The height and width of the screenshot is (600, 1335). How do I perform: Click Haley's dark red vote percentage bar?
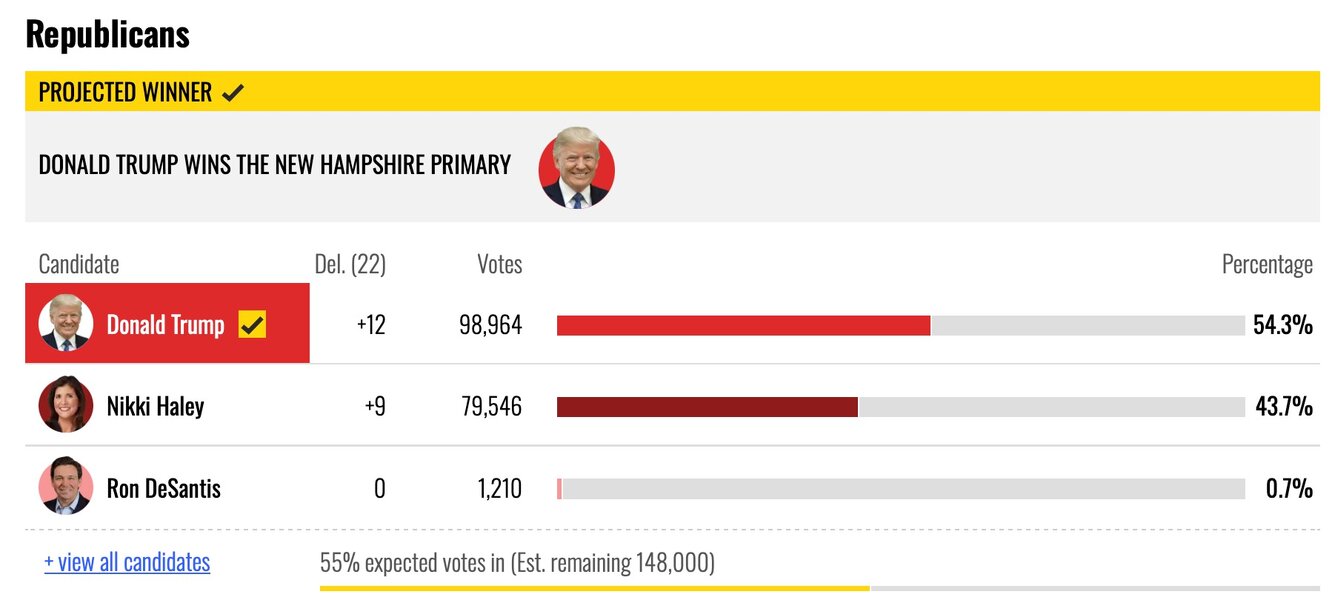(707, 407)
